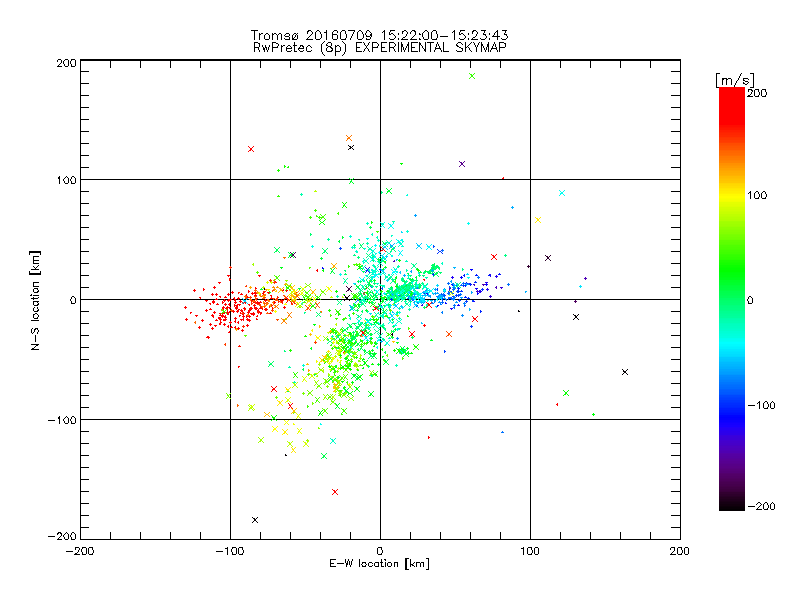Click the y-axis tick label '200'
Screen dimensions: 800x600
[67, 63]
